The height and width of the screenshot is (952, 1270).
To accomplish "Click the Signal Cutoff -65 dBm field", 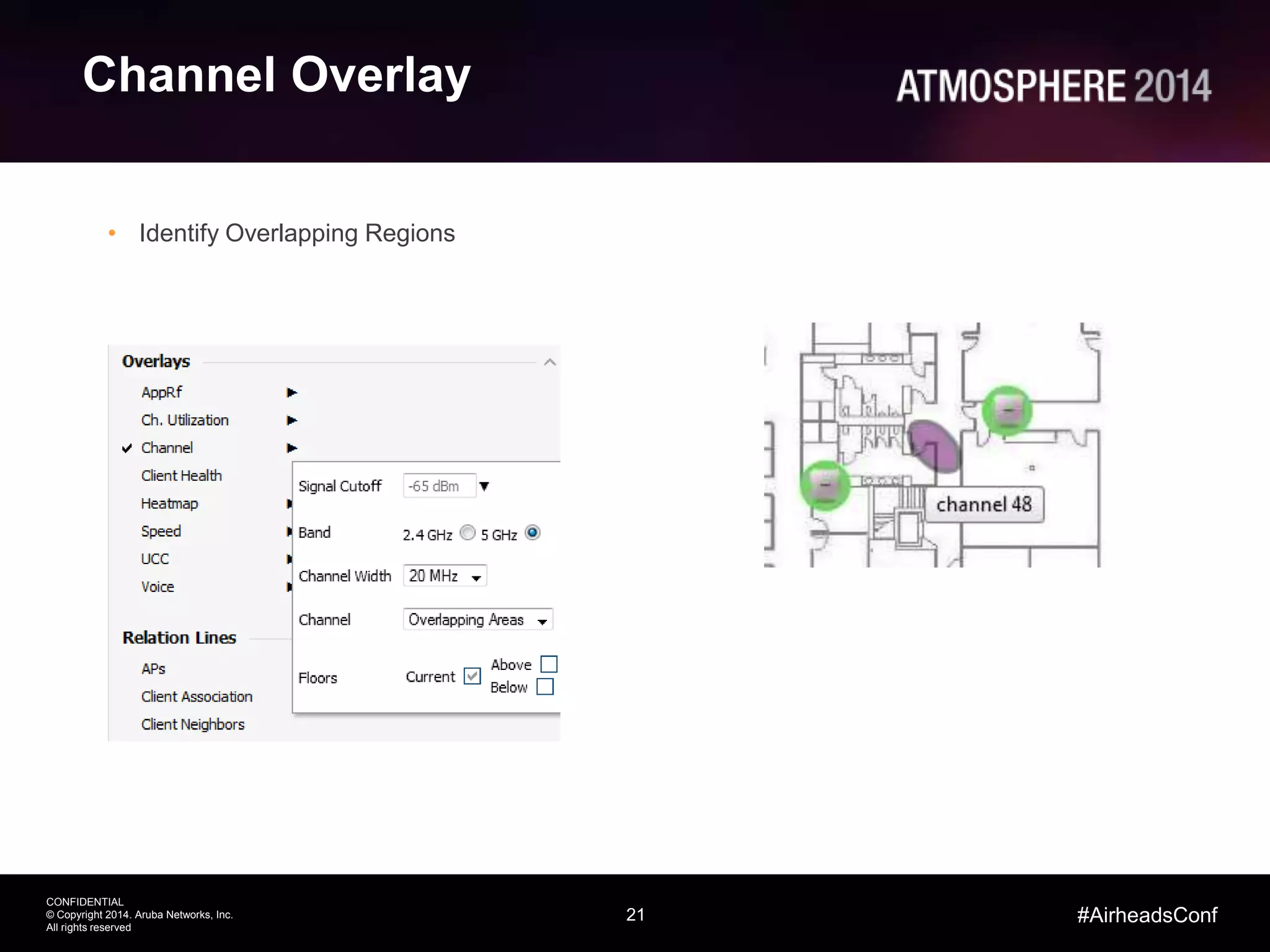I will pos(440,486).
